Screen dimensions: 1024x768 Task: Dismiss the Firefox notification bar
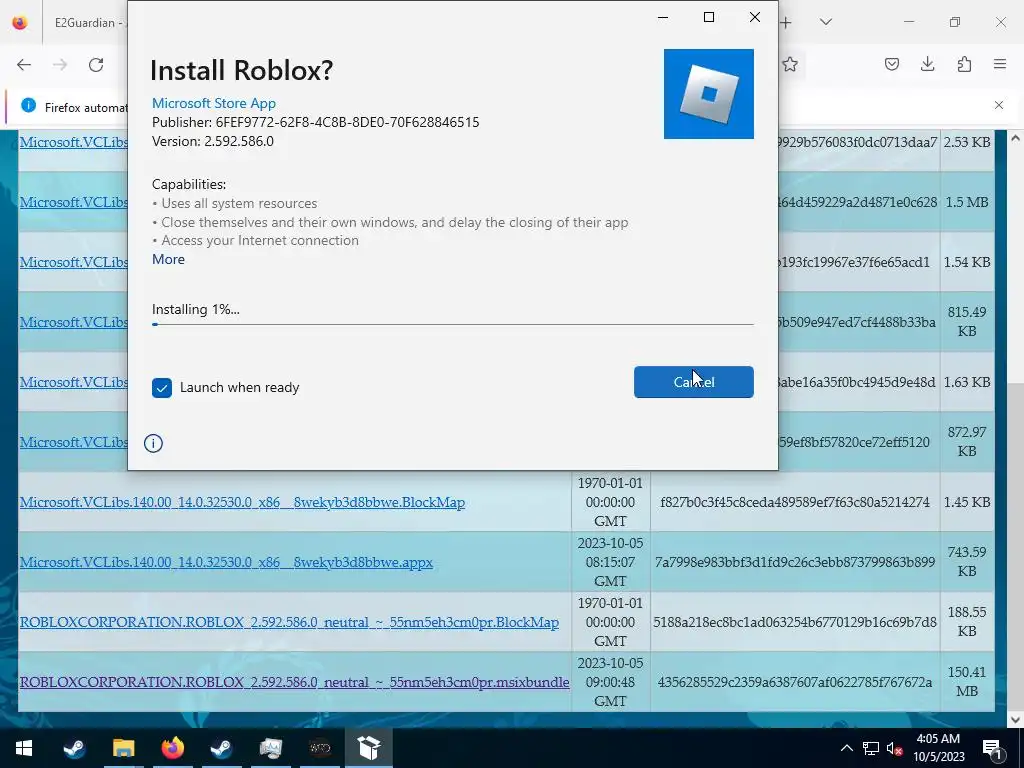point(999,104)
